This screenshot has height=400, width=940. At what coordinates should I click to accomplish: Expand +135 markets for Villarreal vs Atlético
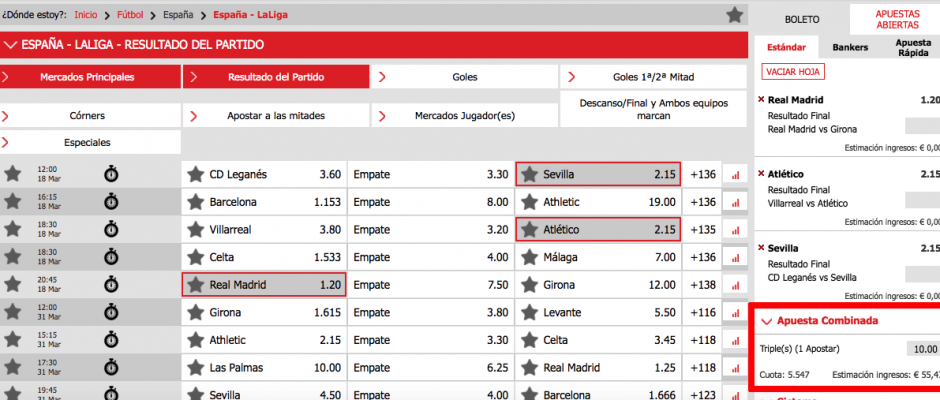[703, 230]
